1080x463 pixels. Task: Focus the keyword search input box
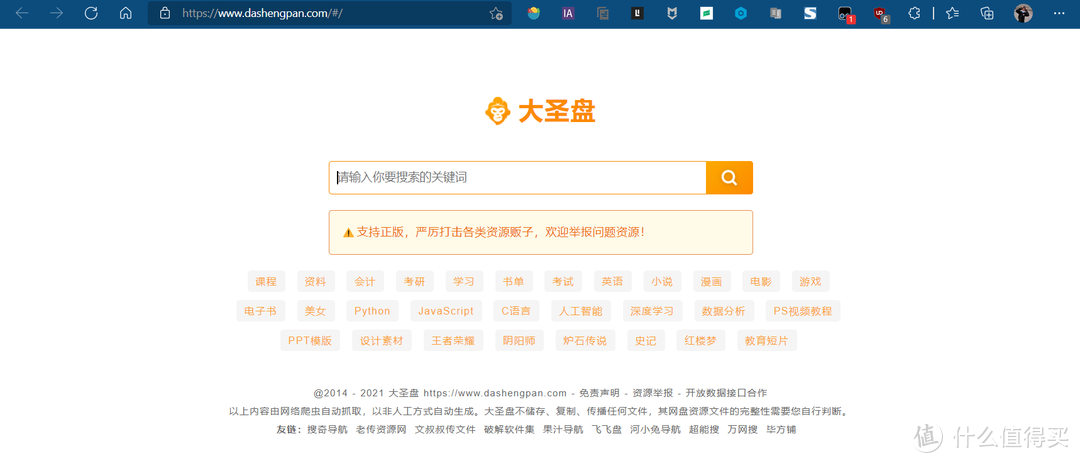517,178
